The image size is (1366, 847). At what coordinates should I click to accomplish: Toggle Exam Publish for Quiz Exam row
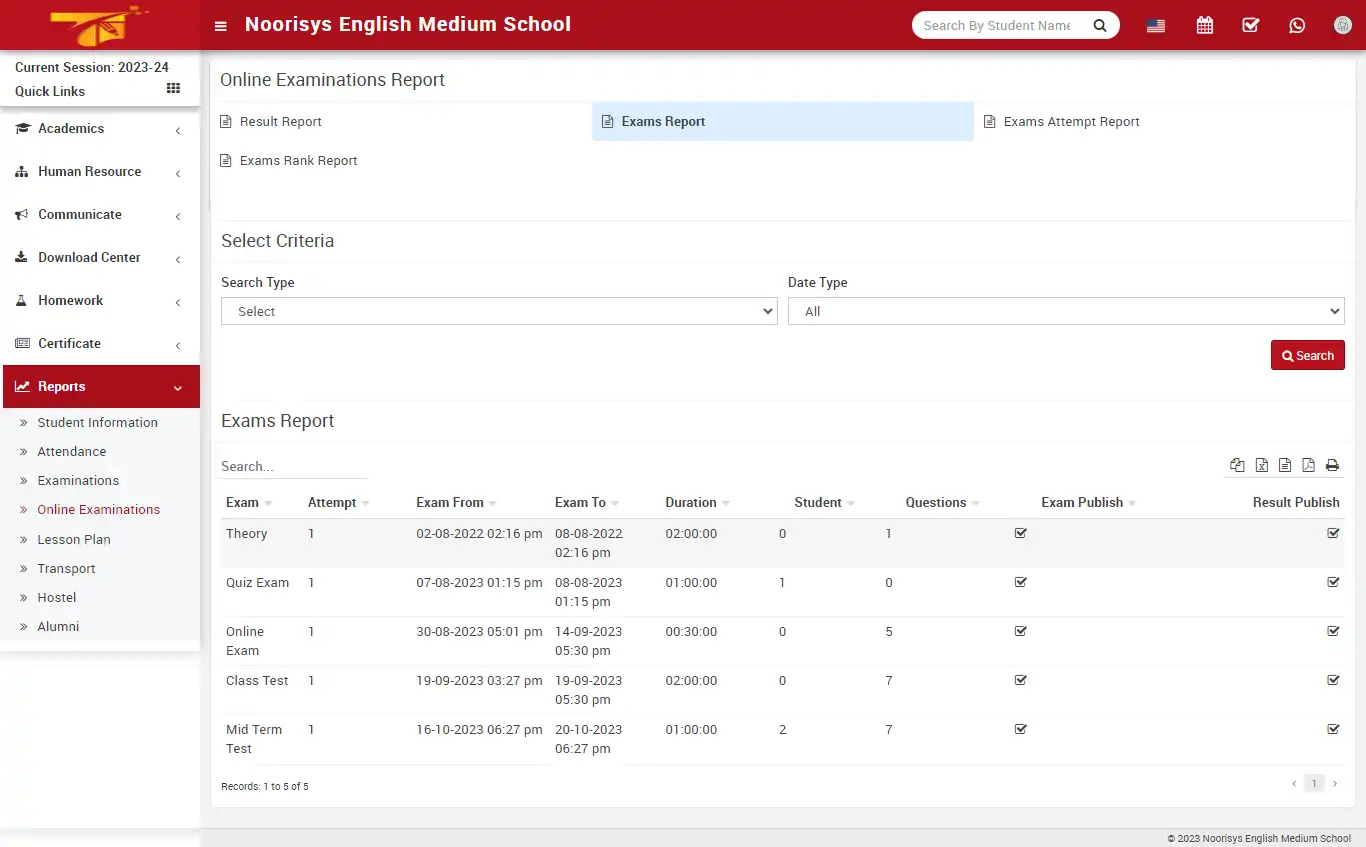point(1020,581)
